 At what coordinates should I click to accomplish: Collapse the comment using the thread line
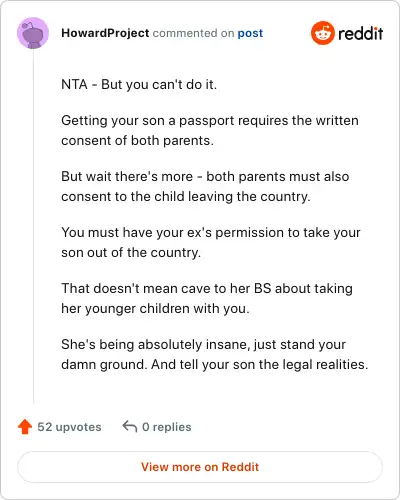pos(34,226)
